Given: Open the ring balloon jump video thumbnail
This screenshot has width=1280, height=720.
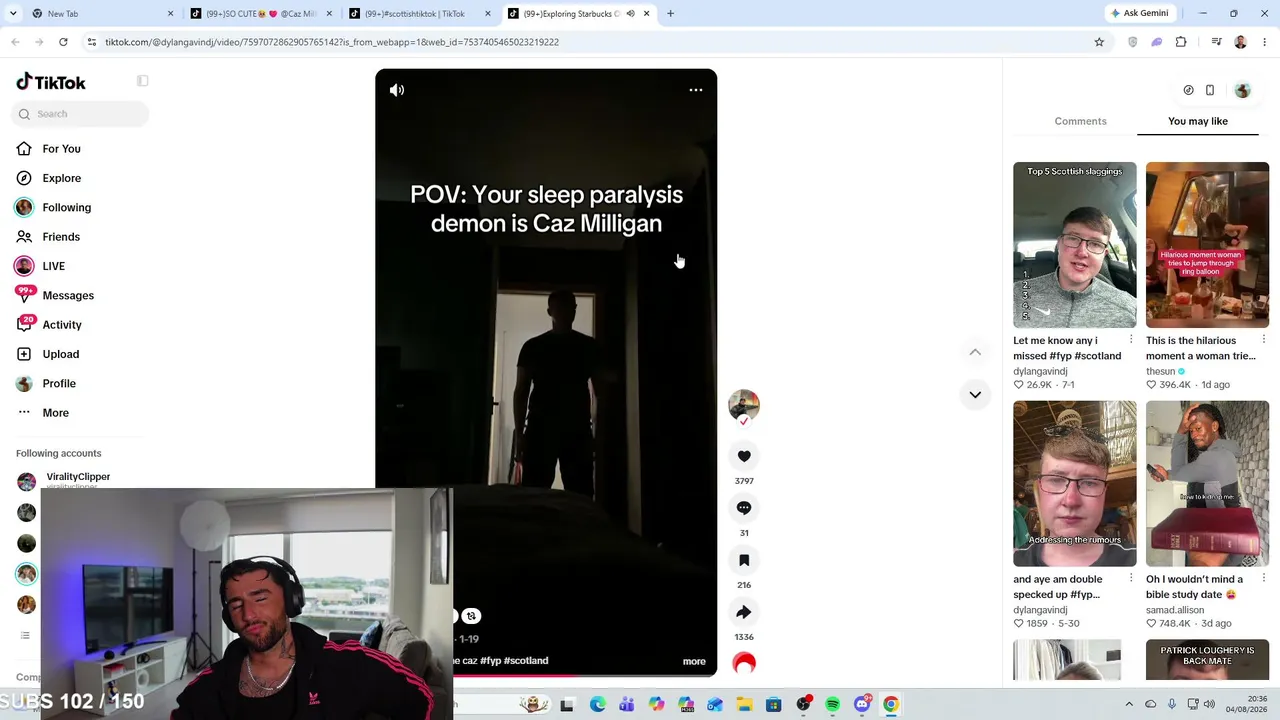Looking at the screenshot, I should 1207,245.
